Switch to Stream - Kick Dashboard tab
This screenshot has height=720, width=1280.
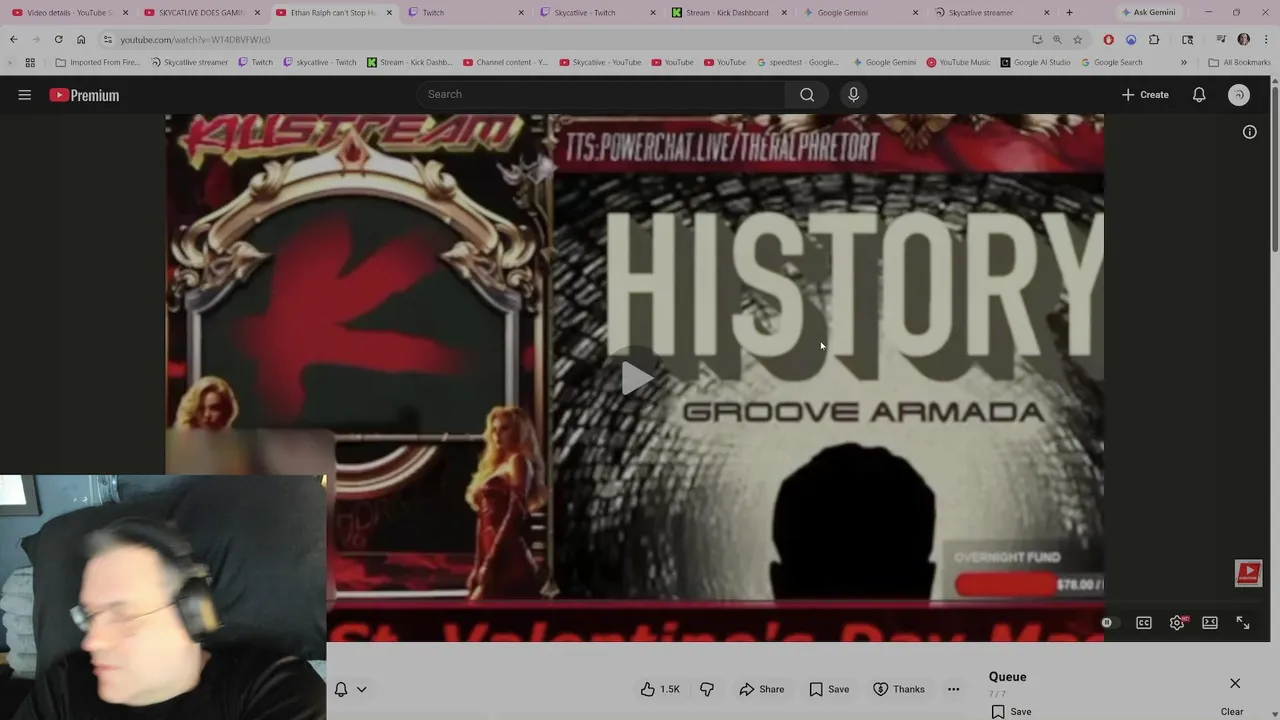tap(729, 13)
